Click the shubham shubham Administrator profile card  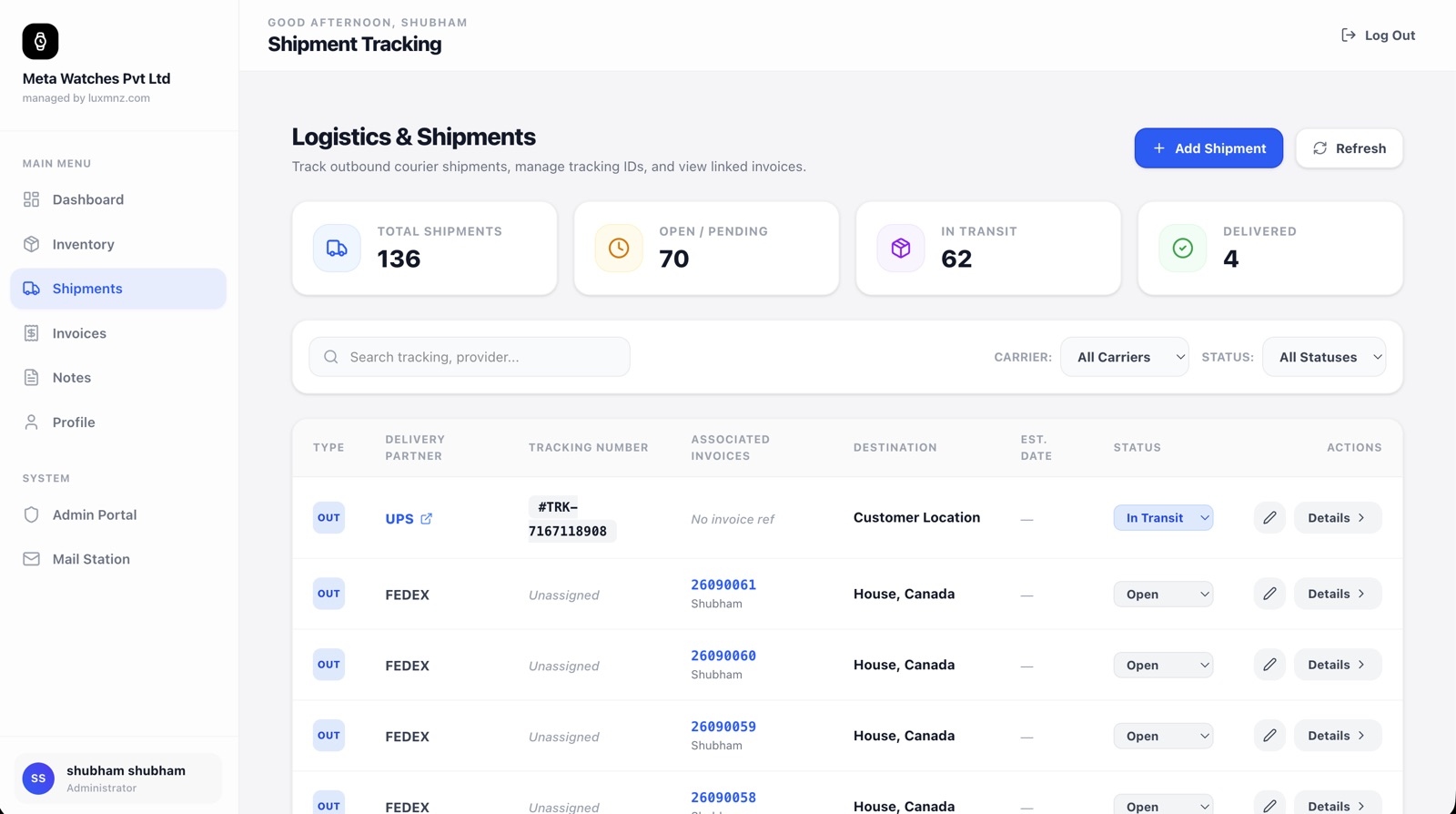pos(118,778)
